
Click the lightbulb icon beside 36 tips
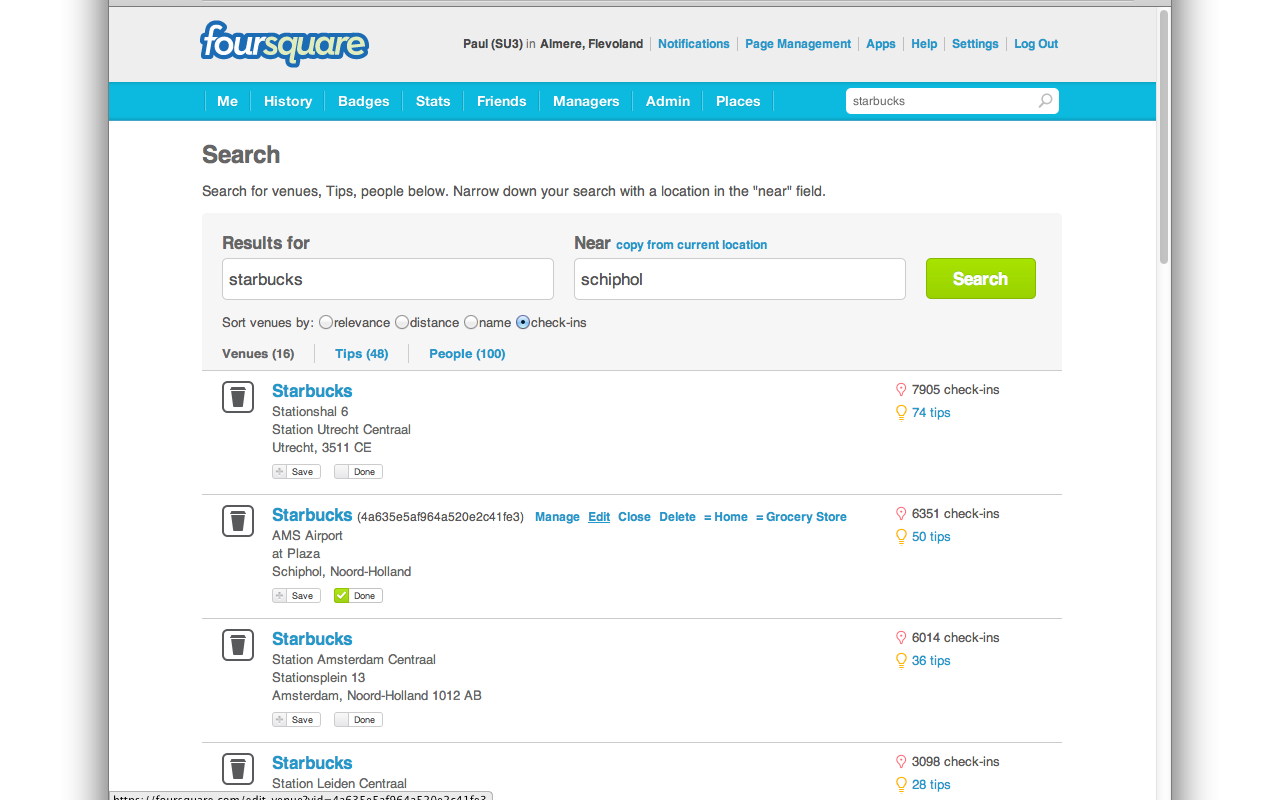[x=900, y=660]
